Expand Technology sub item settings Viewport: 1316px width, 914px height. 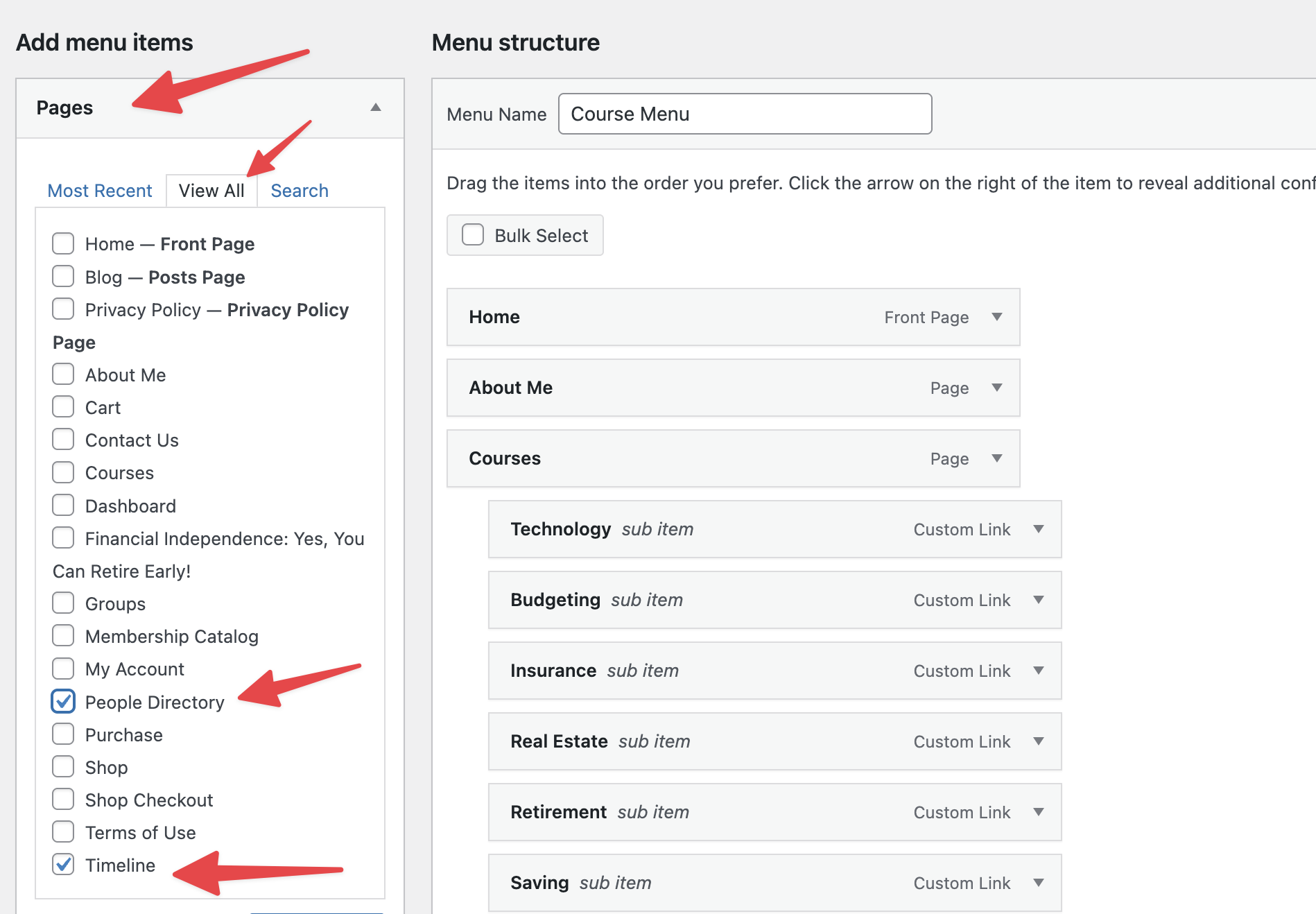[x=1039, y=529]
